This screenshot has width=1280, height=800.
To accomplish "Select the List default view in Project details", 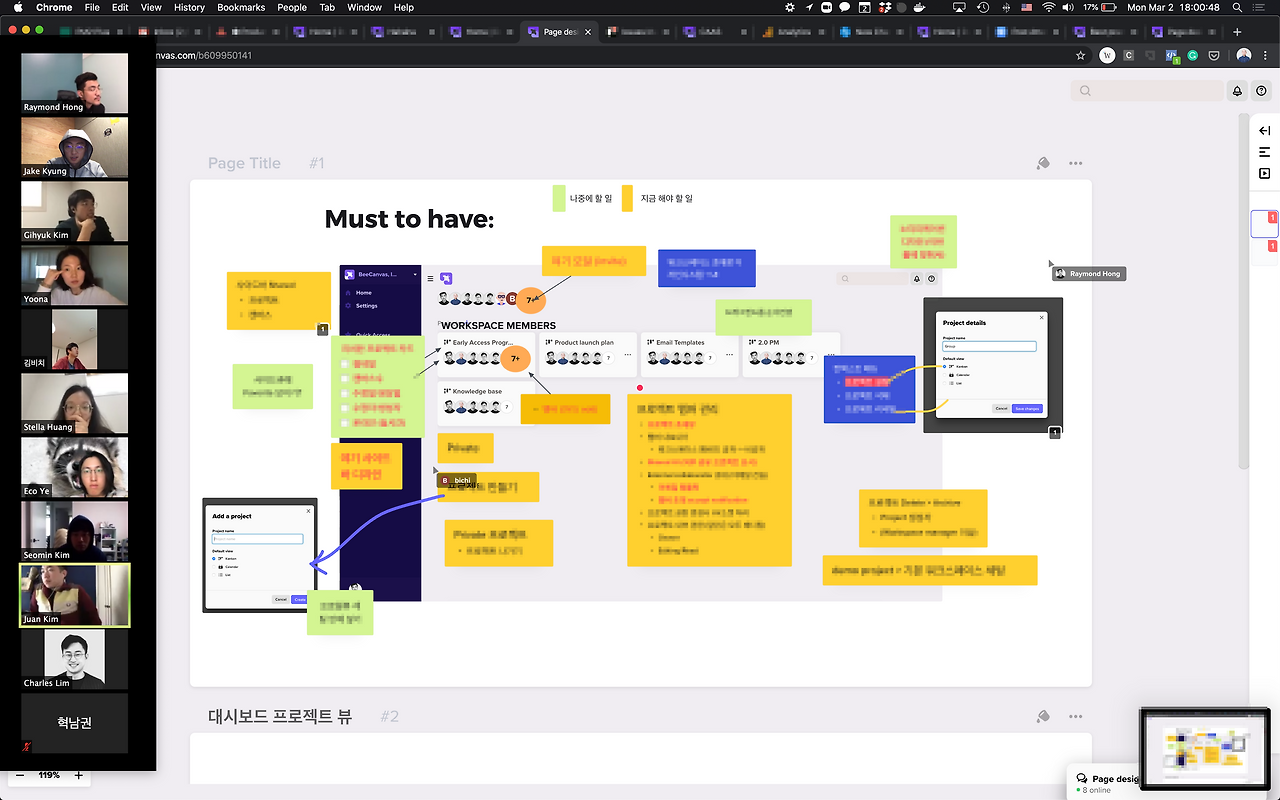I will [x=944, y=383].
